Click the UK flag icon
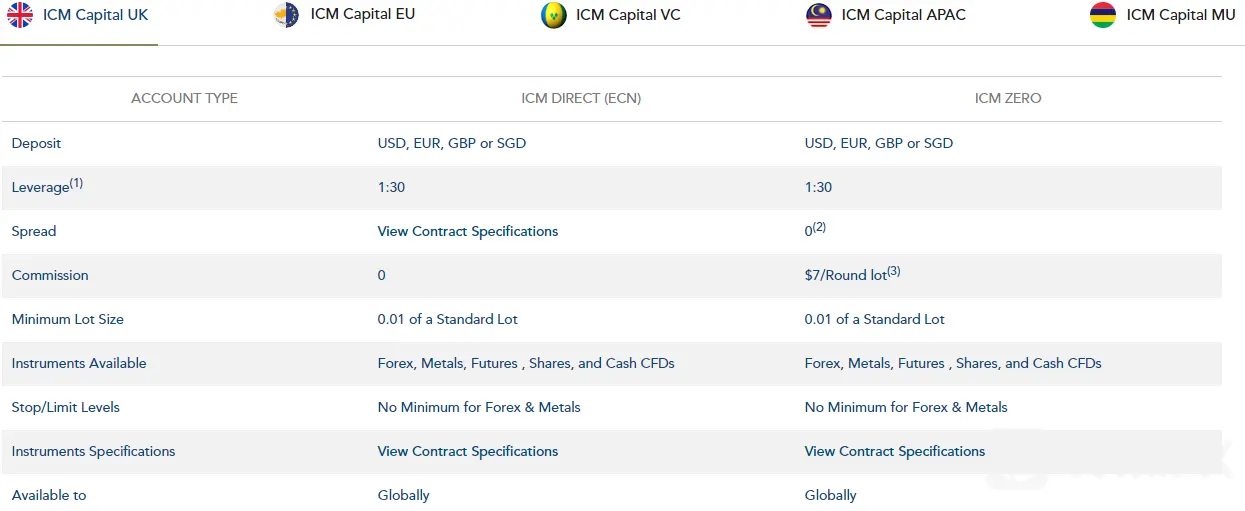Image resolution: width=1245 pixels, height=511 pixels. 20,15
